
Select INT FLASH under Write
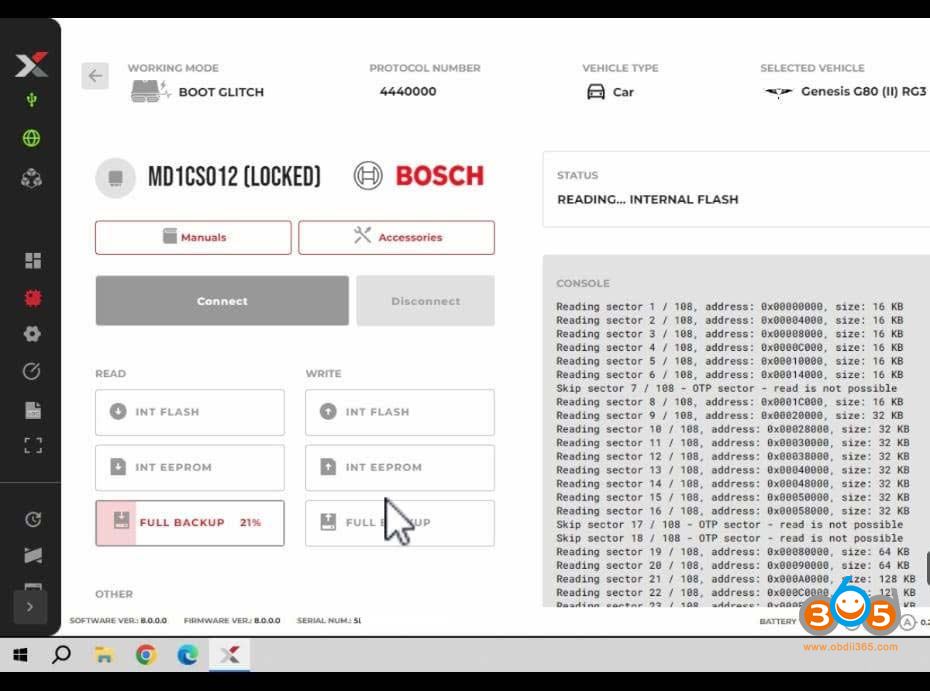point(400,412)
